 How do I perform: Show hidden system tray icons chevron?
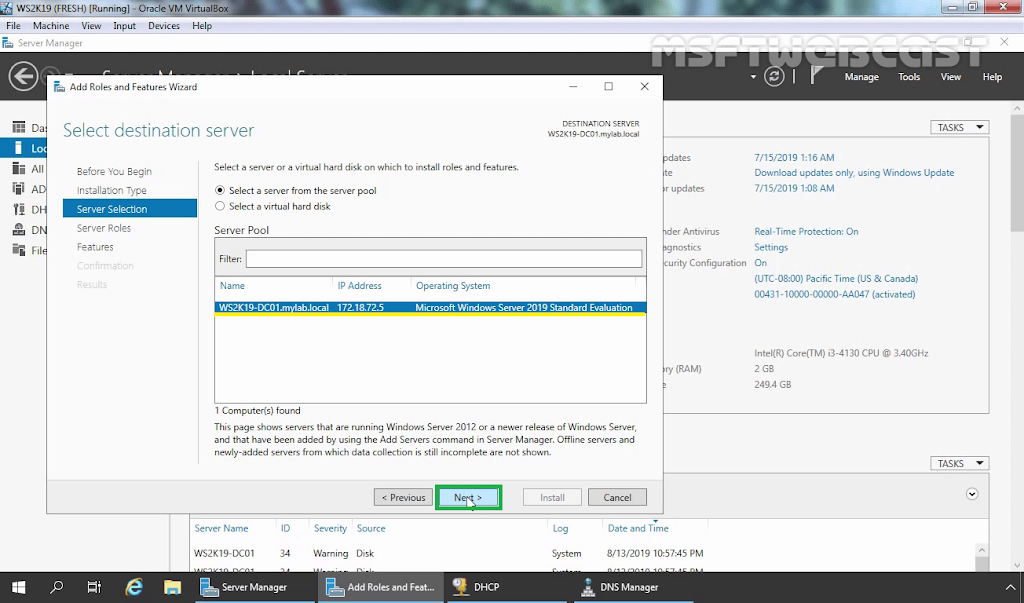[x=1011, y=587]
